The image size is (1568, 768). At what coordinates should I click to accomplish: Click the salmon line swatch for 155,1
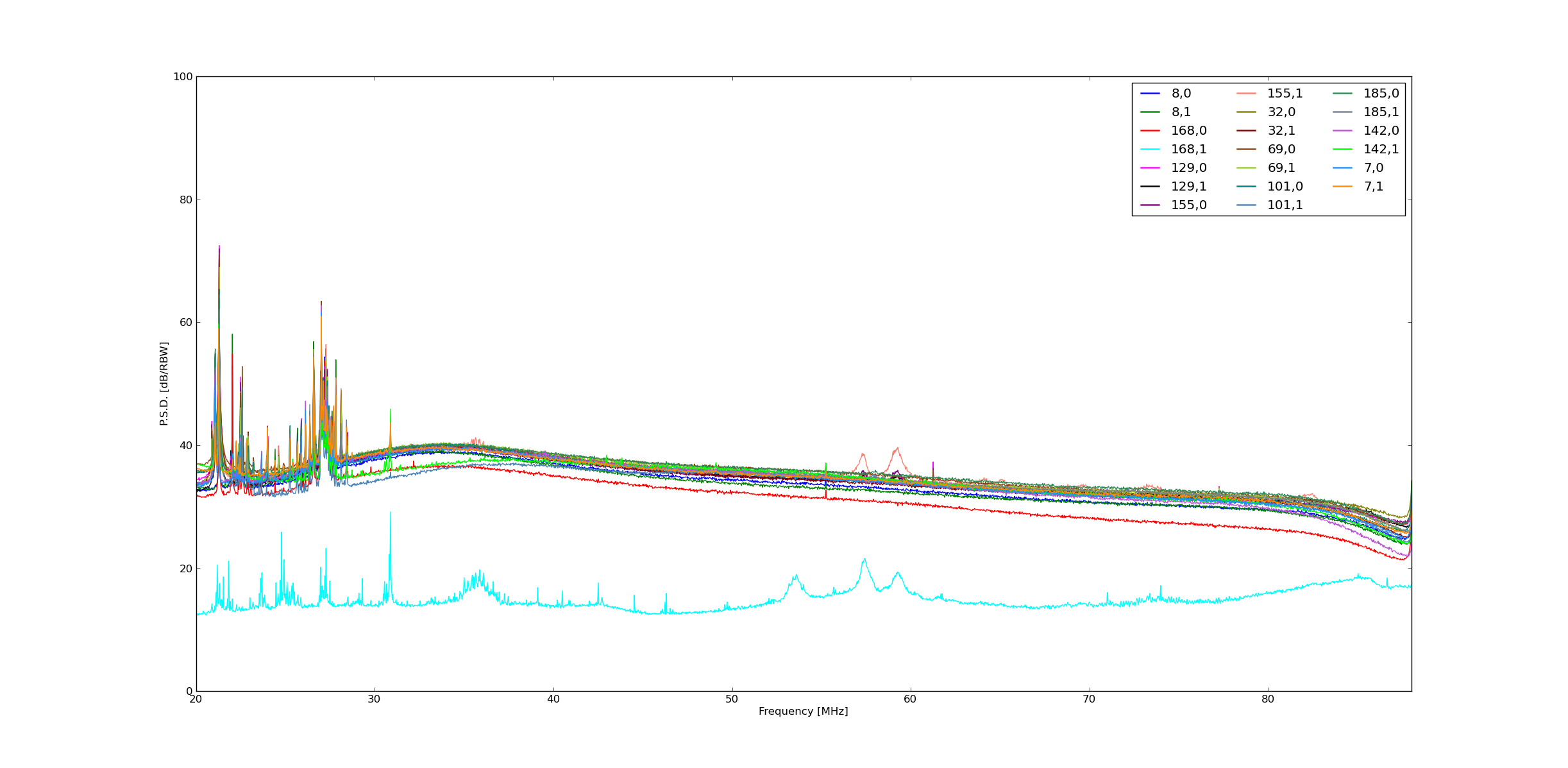(x=1246, y=94)
